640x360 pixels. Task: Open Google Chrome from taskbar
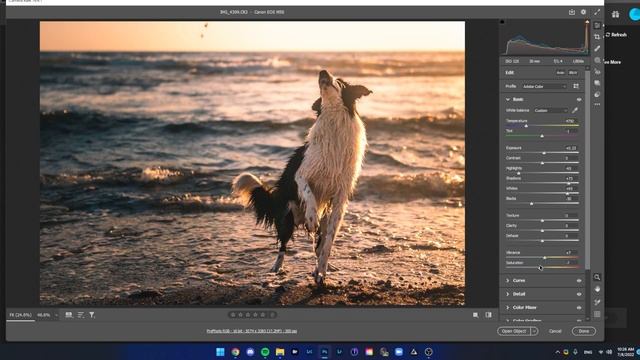(x=235, y=352)
